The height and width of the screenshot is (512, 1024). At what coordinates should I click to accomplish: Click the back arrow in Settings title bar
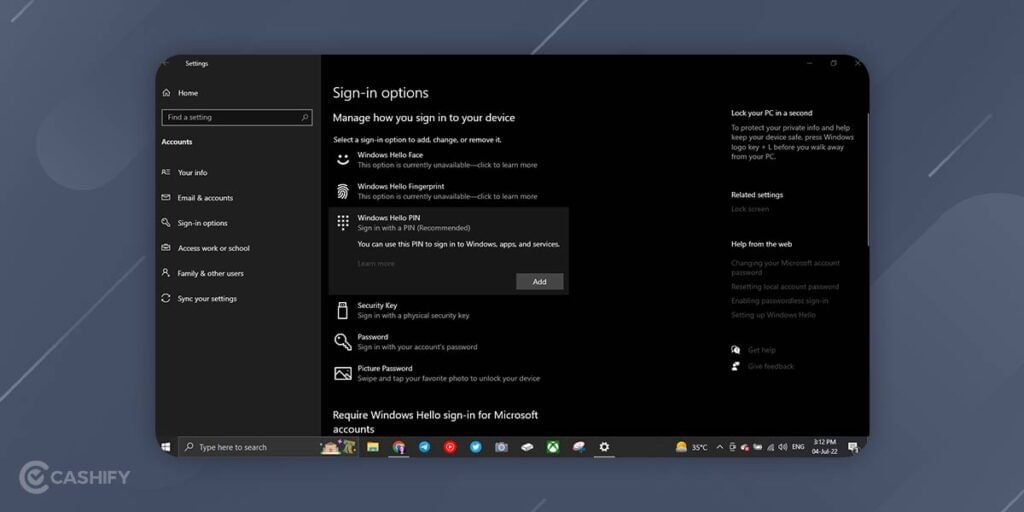pyautogui.click(x=165, y=63)
